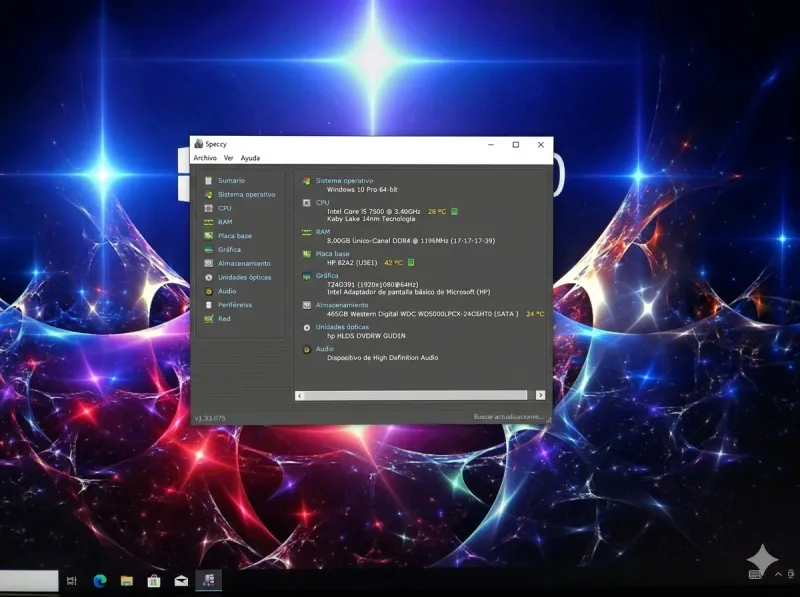Click the Gráfica monitor icon in summary
This screenshot has height=597, width=800.
[x=306, y=276]
